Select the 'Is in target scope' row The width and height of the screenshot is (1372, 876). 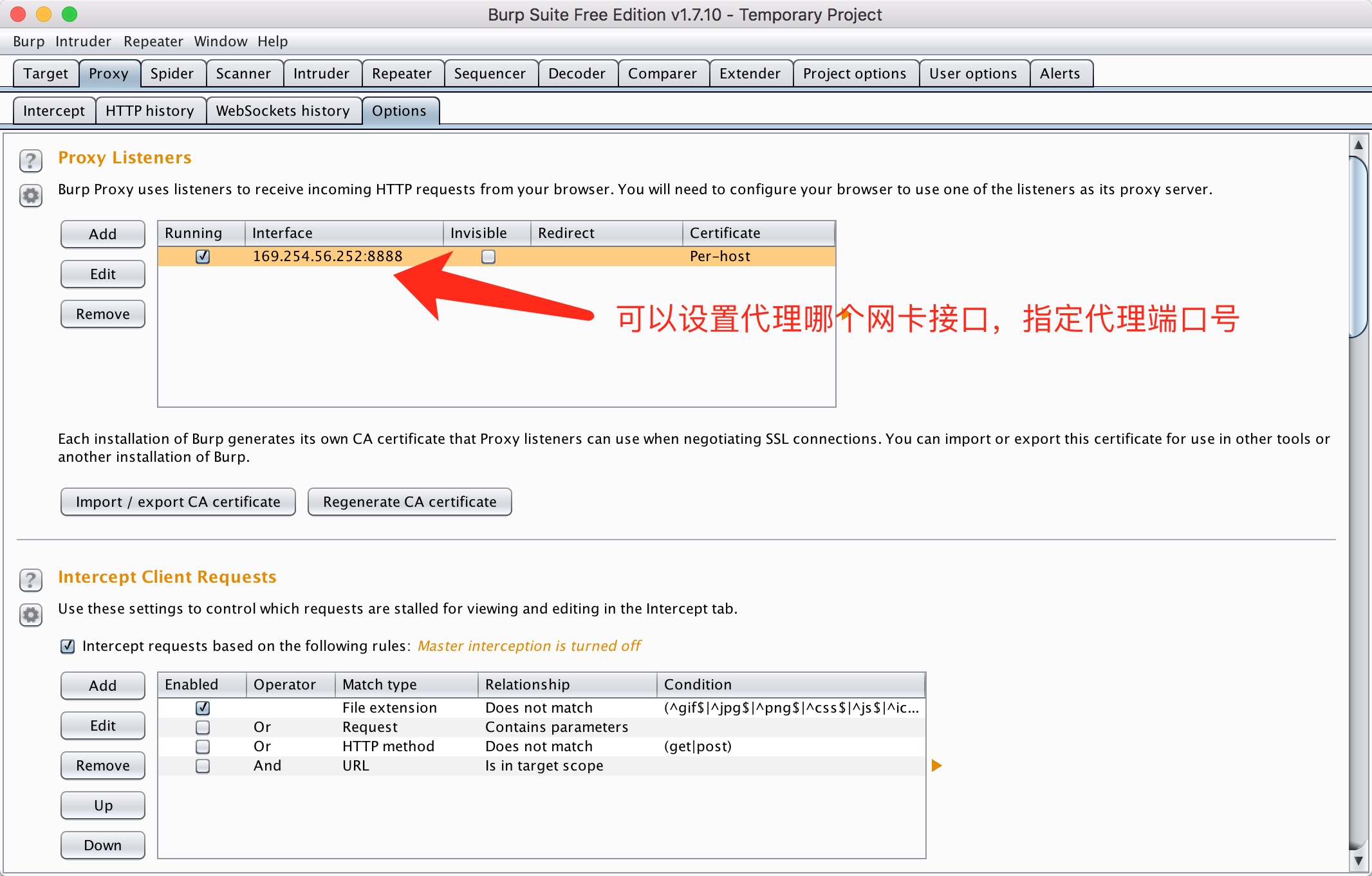tap(542, 766)
